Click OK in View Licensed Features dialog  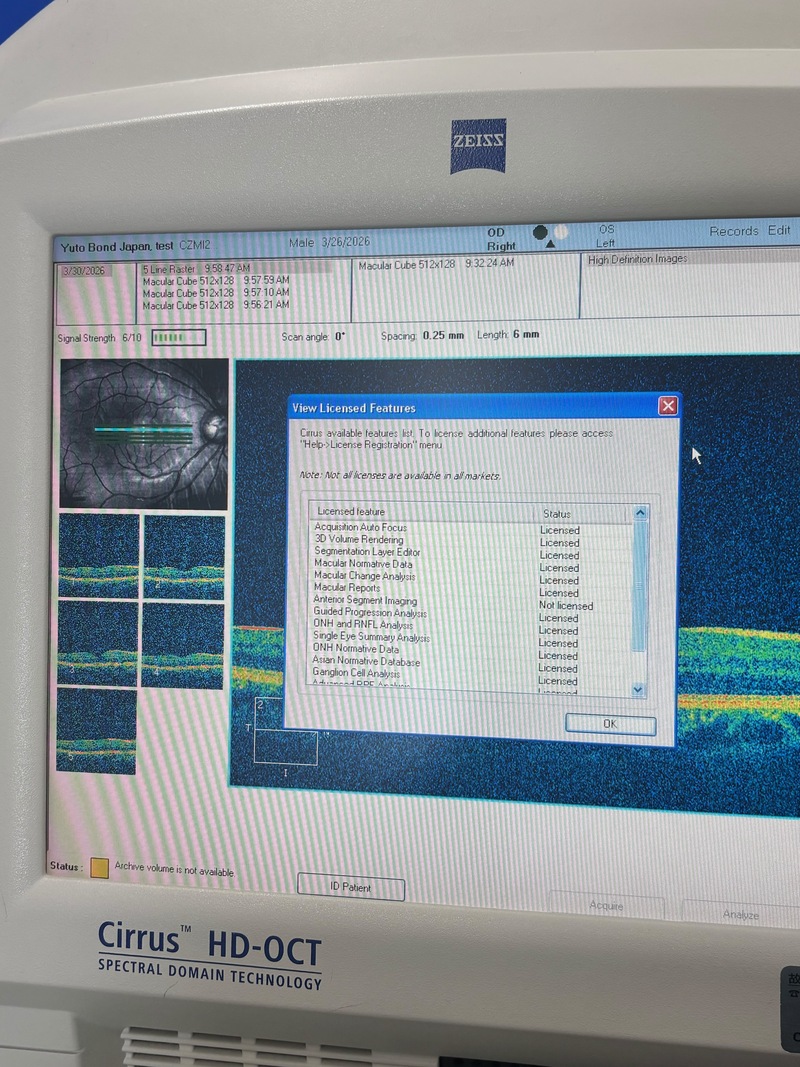click(609, 724)
